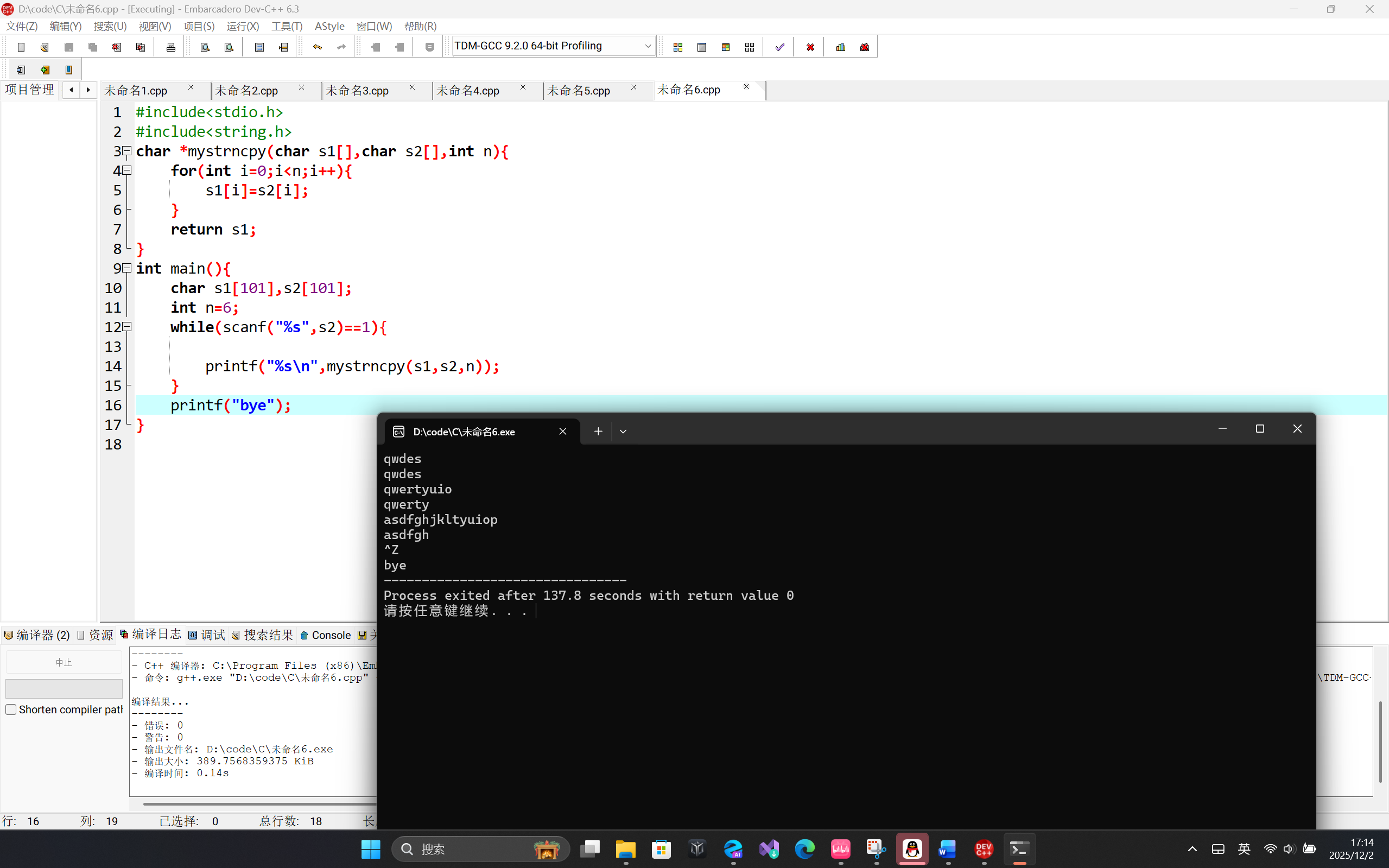1389x868 pixels.
Task: Click the Find magnifier toolbar icon
Action: click(205, 47)
